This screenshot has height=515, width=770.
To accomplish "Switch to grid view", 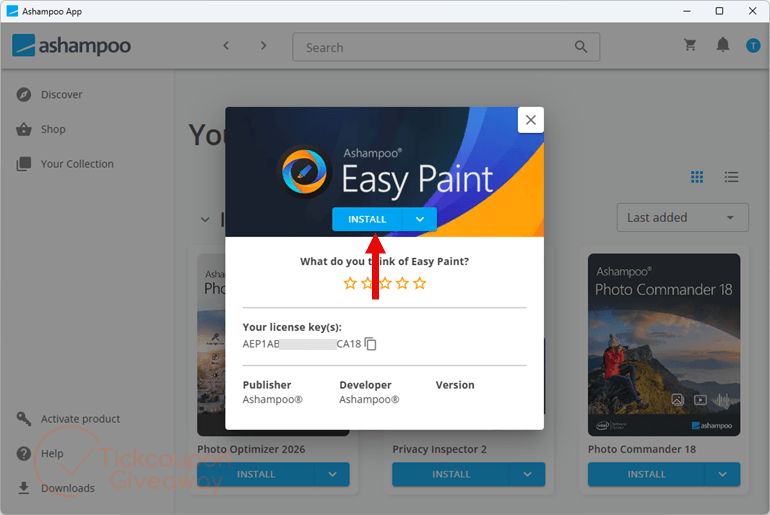I will [697, 177].
